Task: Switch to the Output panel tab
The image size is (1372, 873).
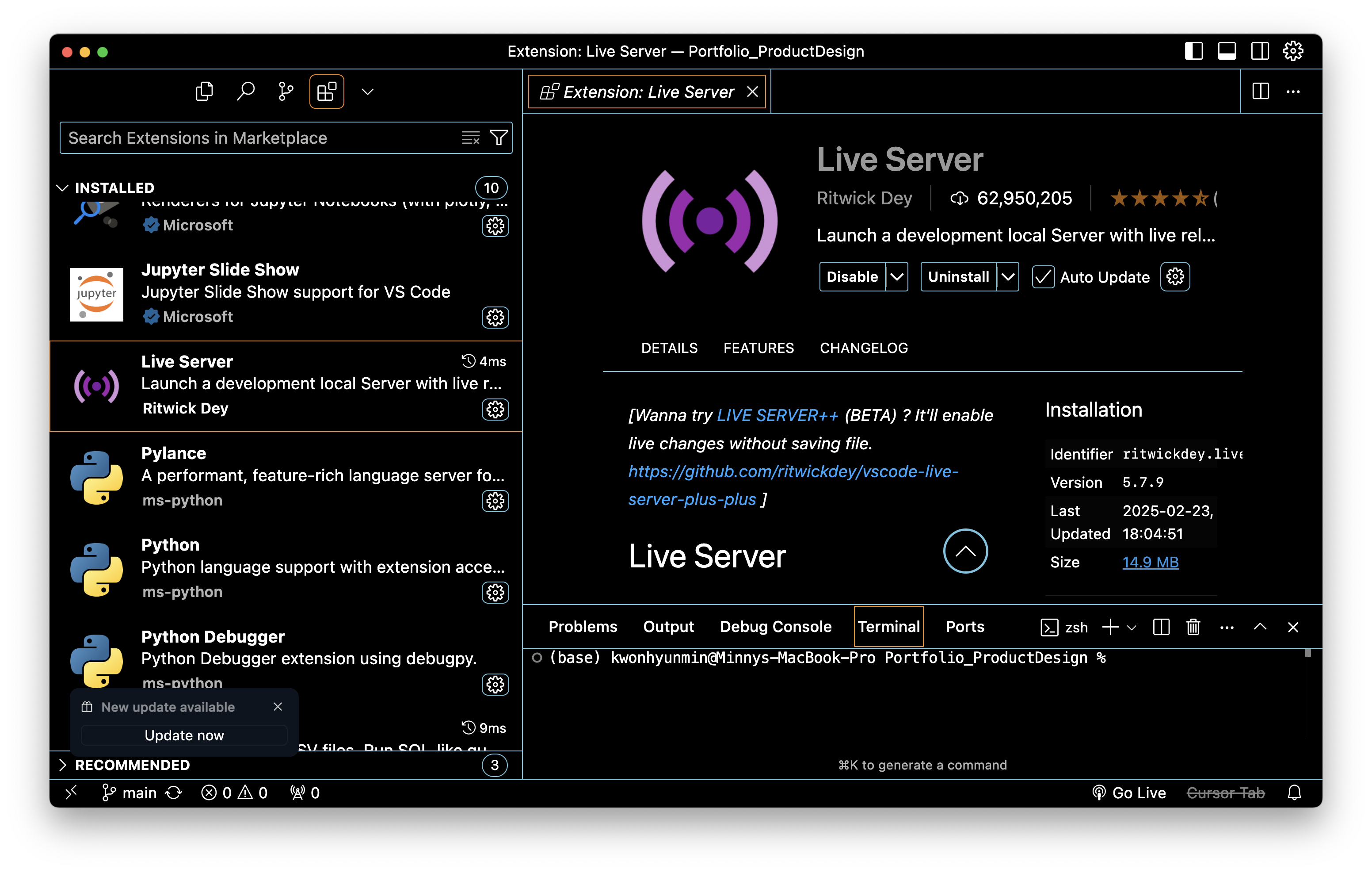Action: pyautogui.click(x=668, y=627)
